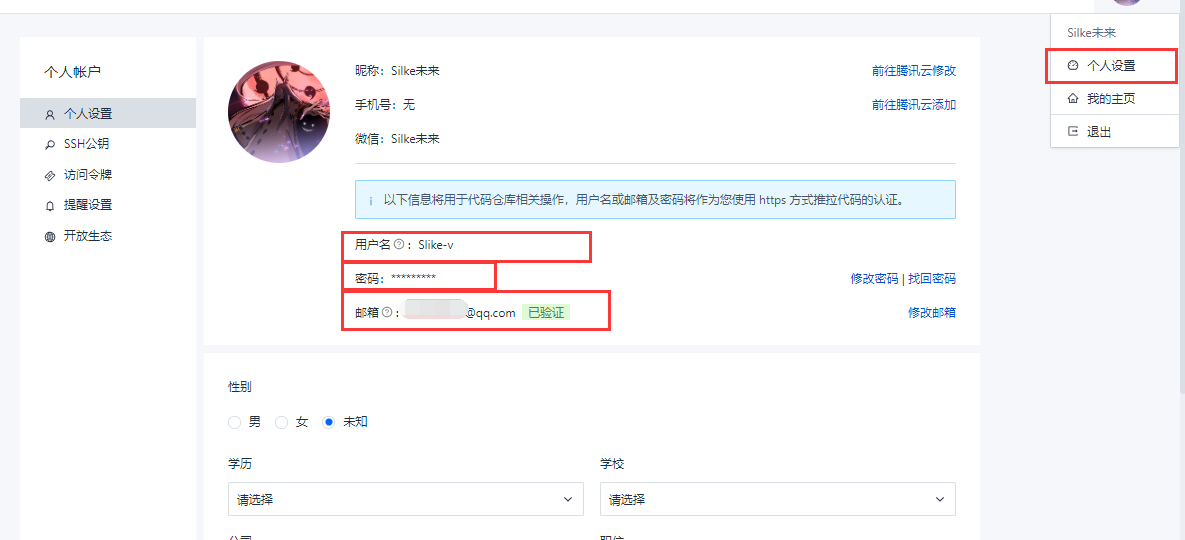Click the profile avatar image
1185x540 pixels.
tap(279, 113)
